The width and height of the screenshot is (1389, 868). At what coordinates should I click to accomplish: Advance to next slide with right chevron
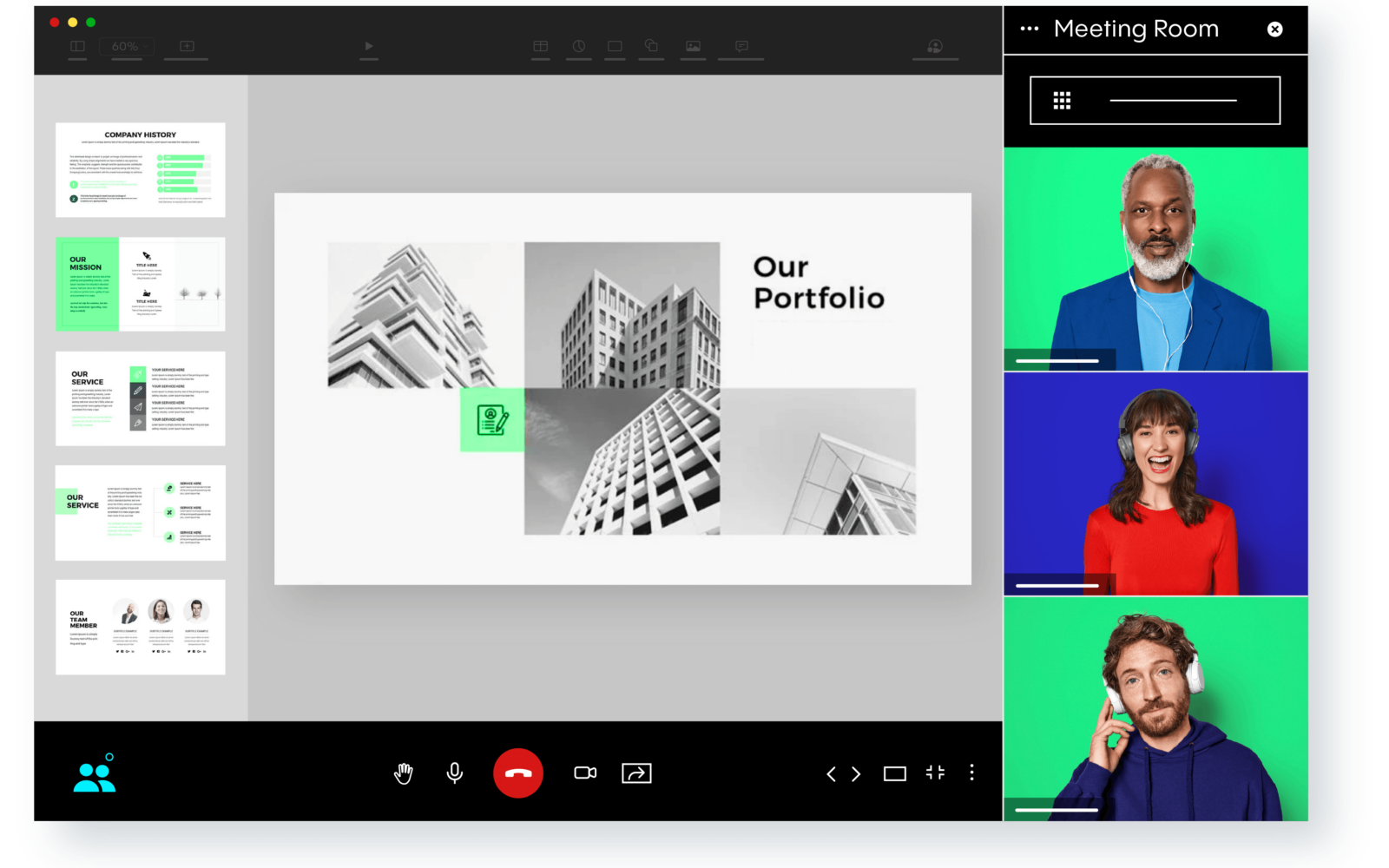tap(856, 773)
